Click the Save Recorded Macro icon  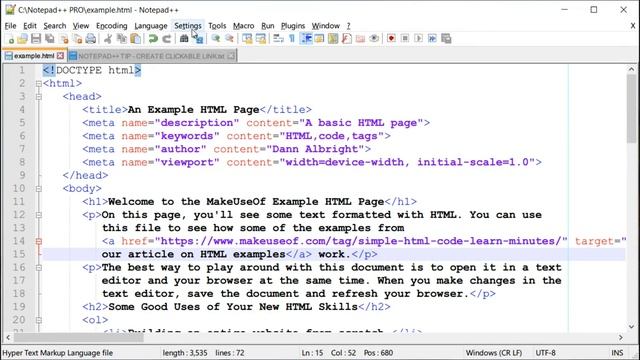446,39
